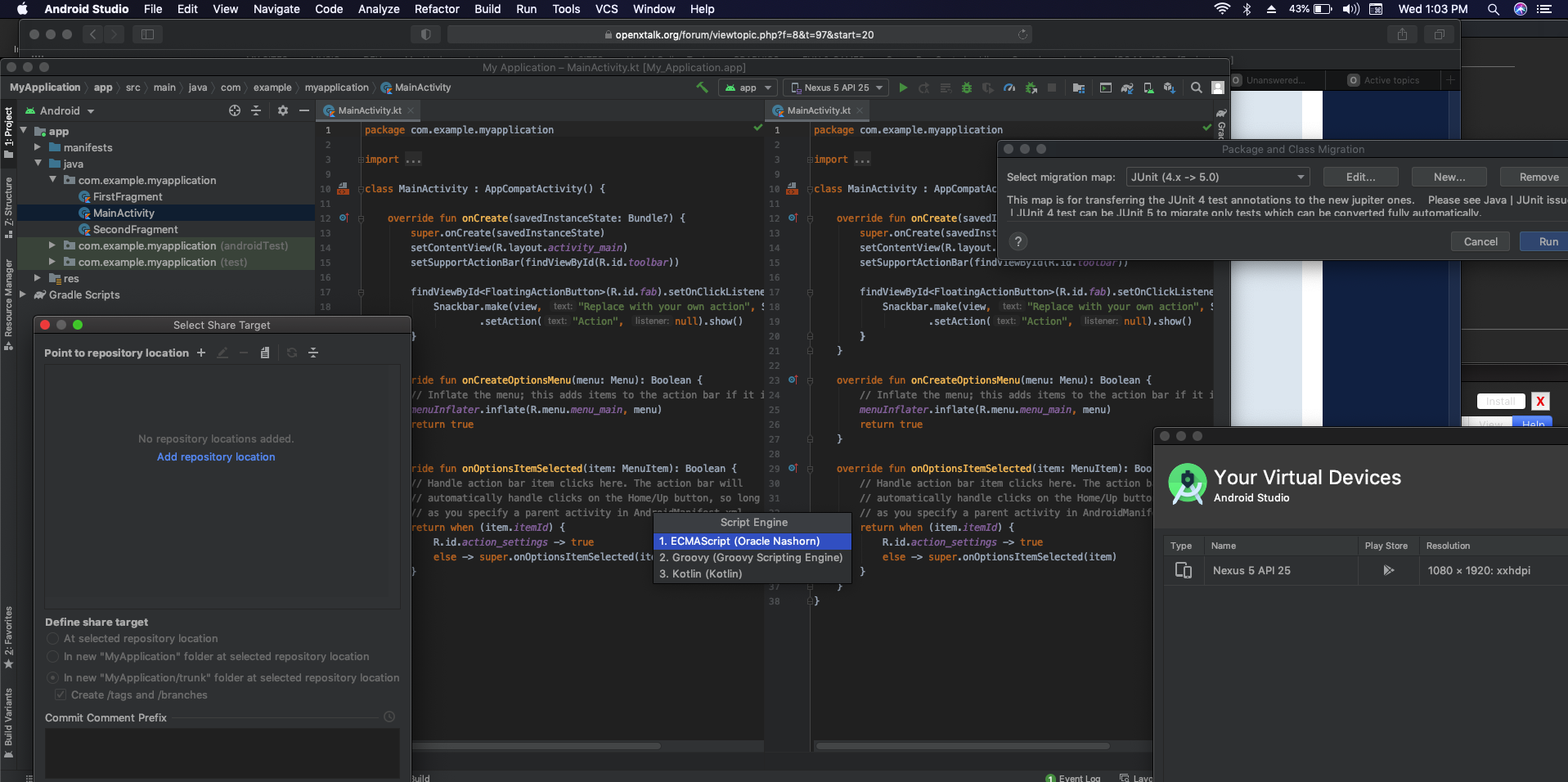Click the macOS Spotlight search icon
Viewport: 1568px width, 782px height.
click(1494, 9)
